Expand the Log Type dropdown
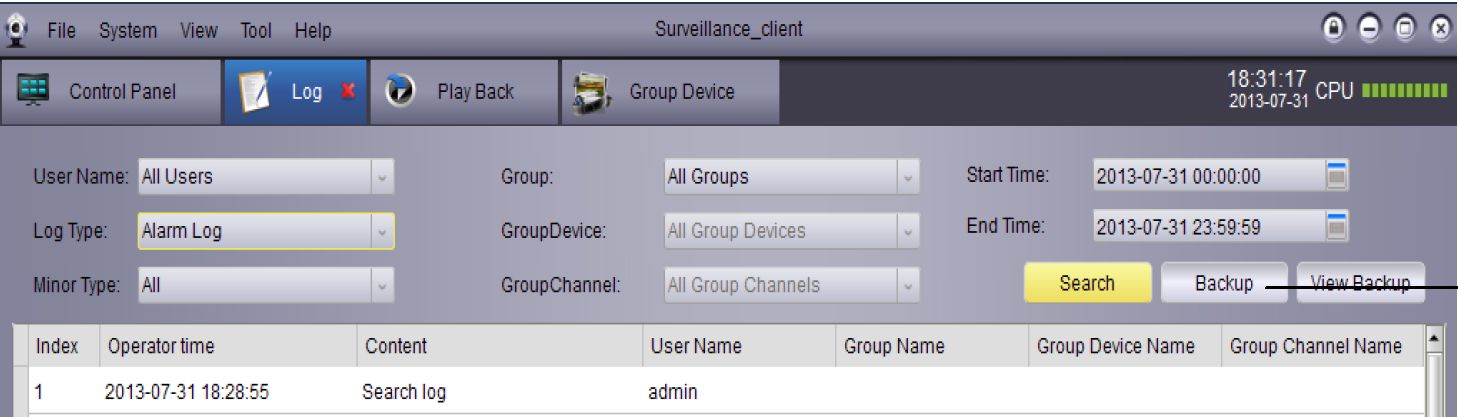 coord(382,231)
